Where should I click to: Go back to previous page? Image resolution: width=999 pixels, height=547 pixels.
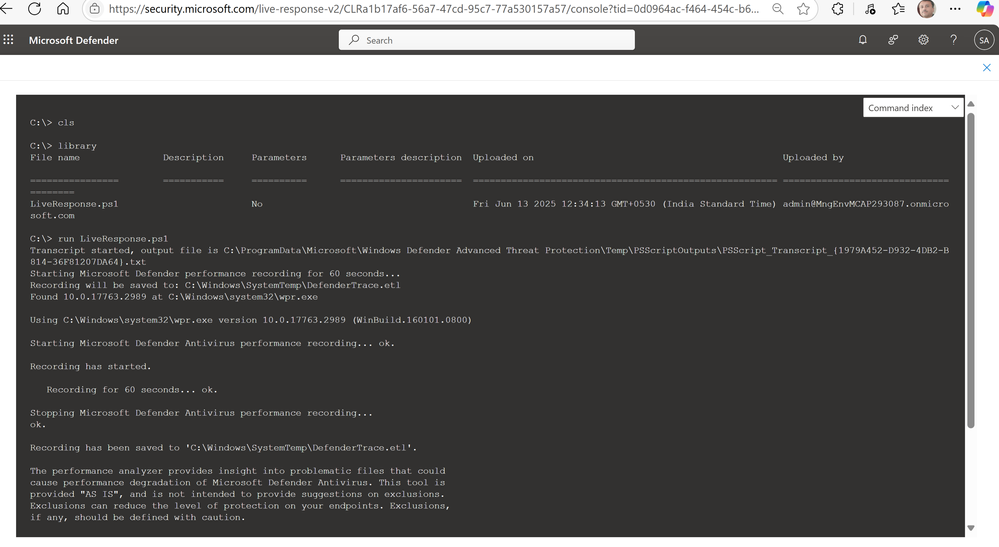tap(6, 9)
